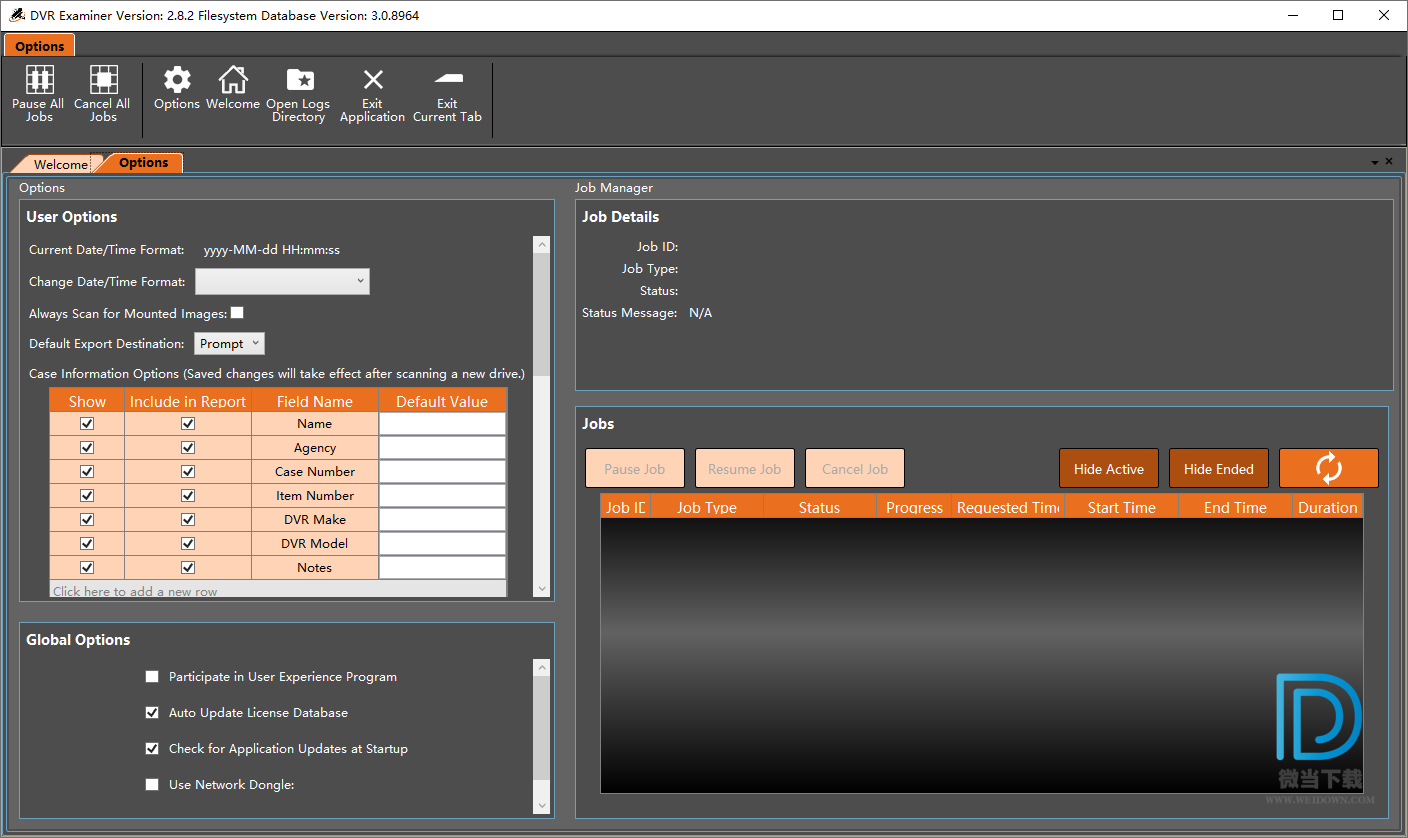Click the Hide Active button

(x=1109, y=468)
